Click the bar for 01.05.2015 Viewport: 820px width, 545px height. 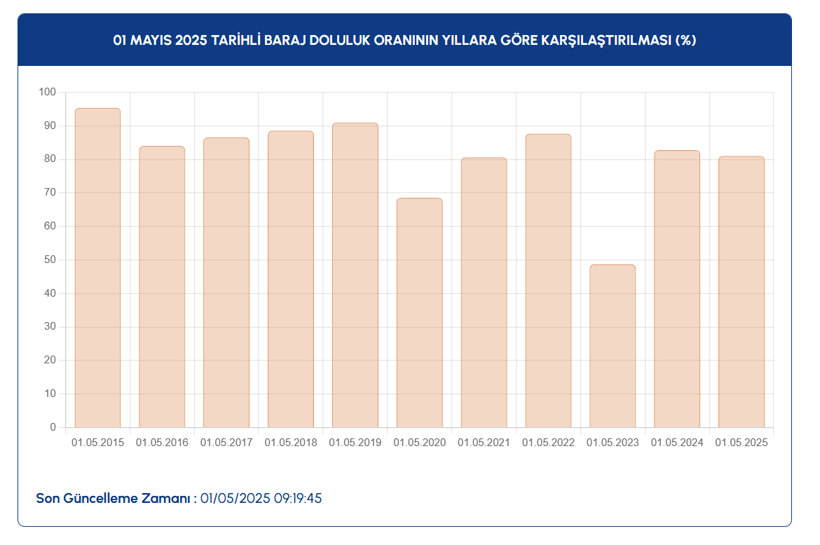[98, 268]
